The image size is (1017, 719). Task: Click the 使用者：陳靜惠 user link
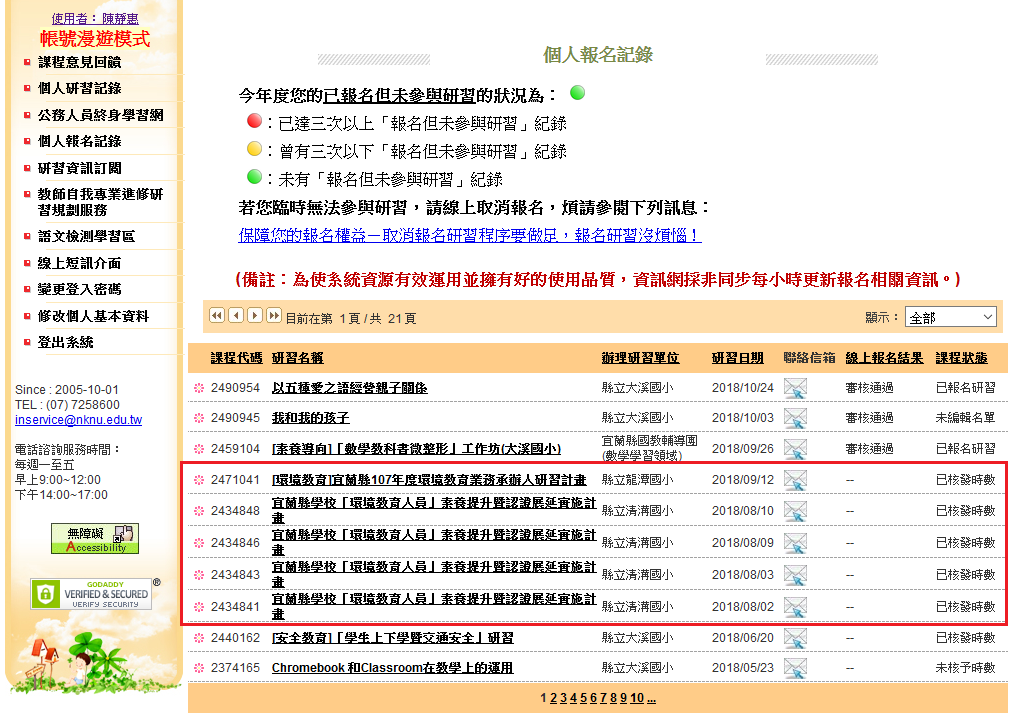(95, 19)
